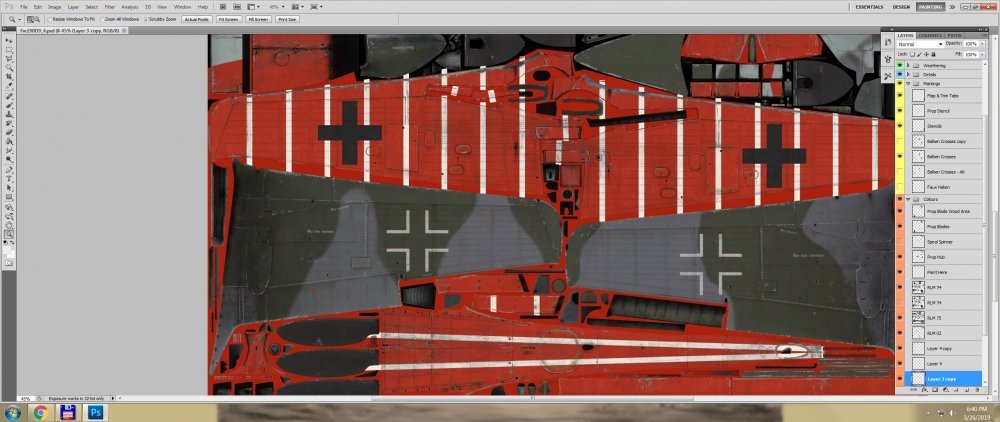Select the Balken Crosses copy layer
1000x422 pixels.
coord(944,141)
